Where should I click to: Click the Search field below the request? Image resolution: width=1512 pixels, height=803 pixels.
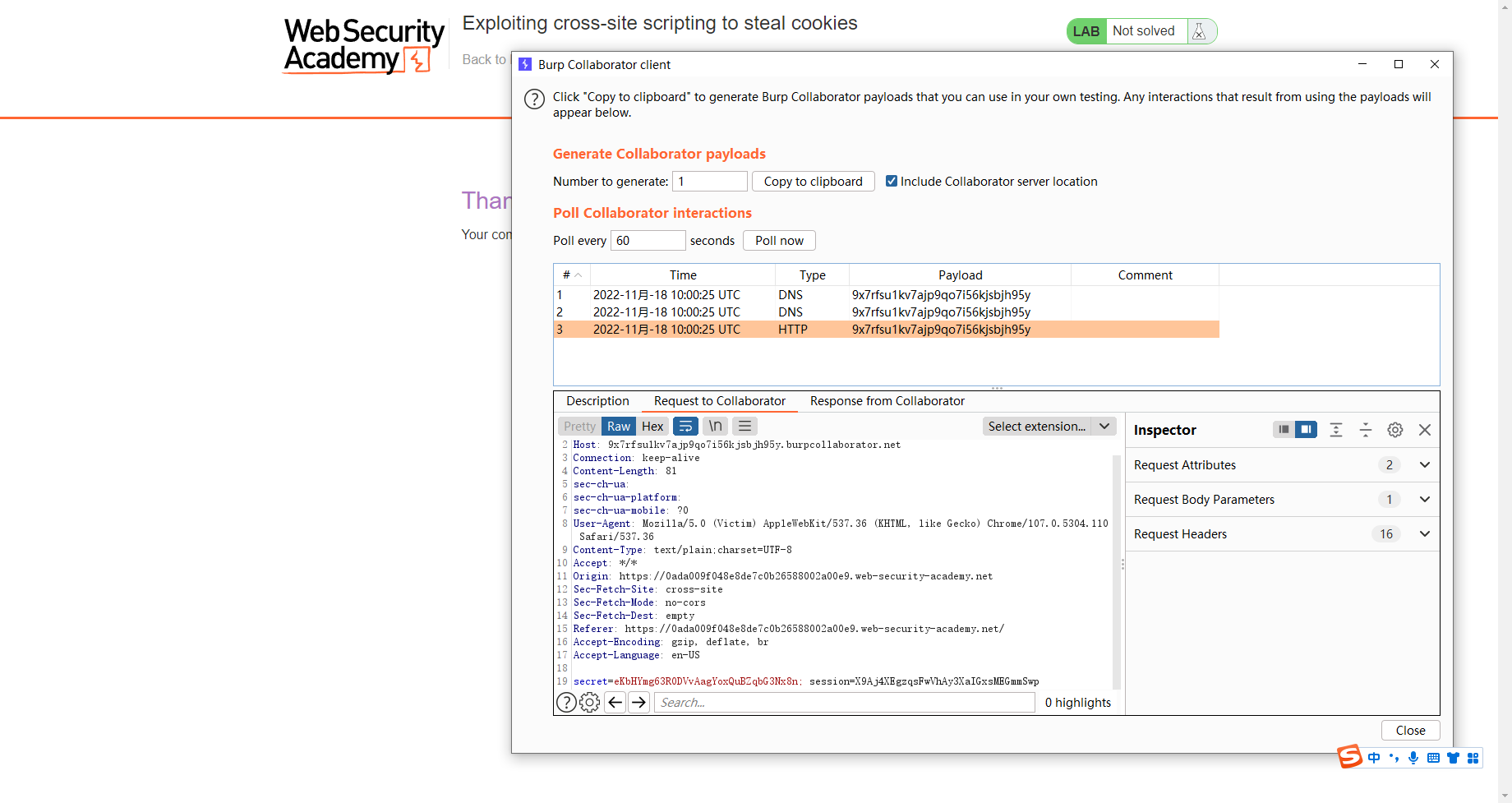pos(844,702)
